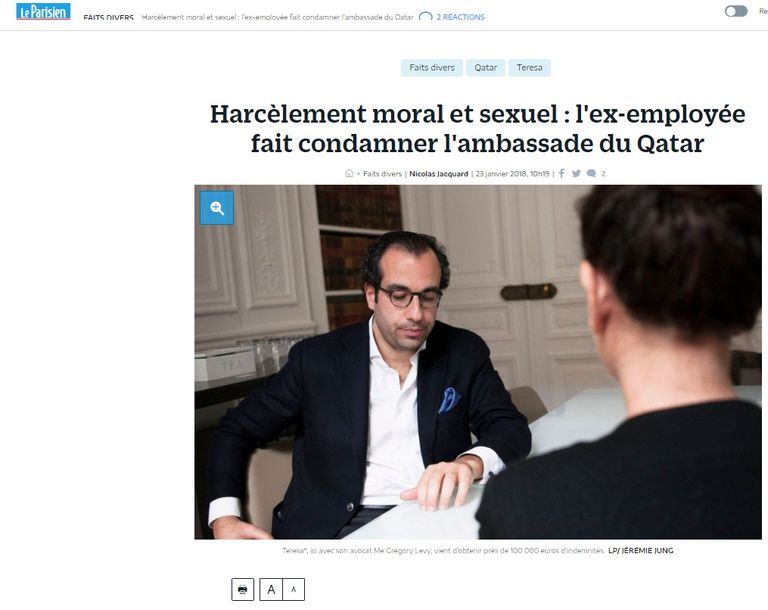The image size is (768, 610).
Task: Print the article with printer icon
Action: coord(242,589)
